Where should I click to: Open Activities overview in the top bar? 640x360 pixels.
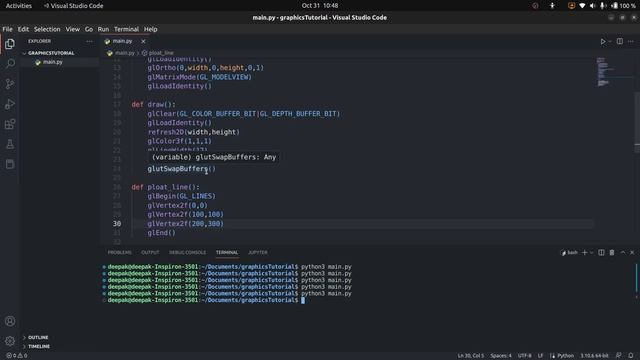[19, 6]
